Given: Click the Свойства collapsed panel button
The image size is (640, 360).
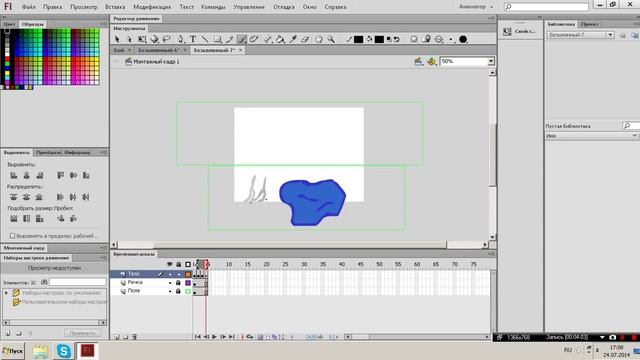Looking at the screenshot, I should tap(519, 31).
